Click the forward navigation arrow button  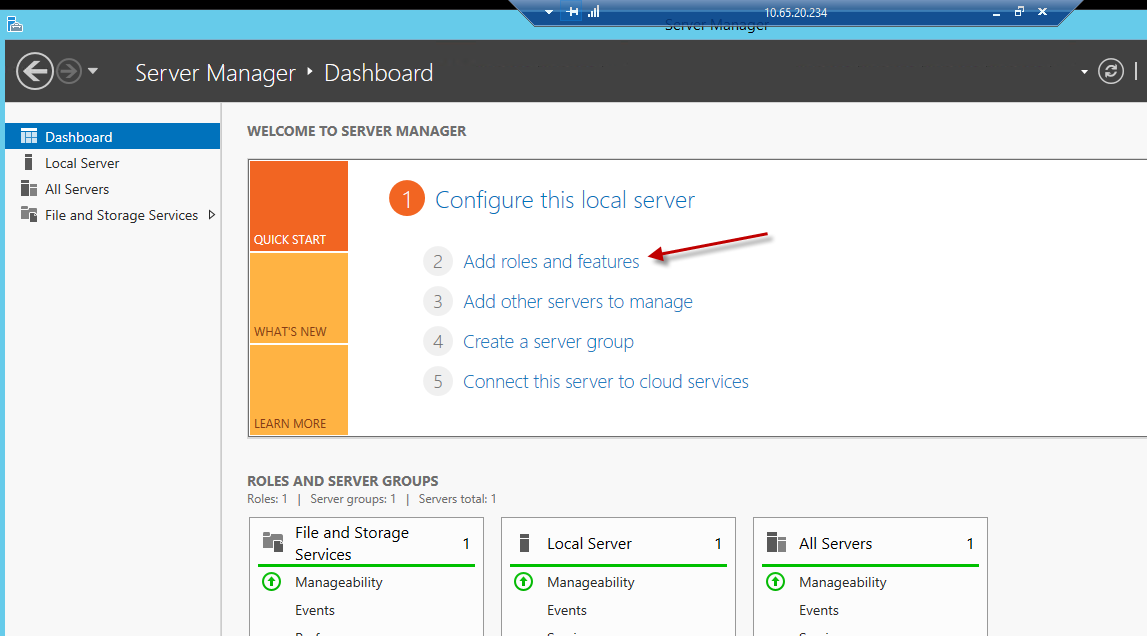tap(69, 72)
